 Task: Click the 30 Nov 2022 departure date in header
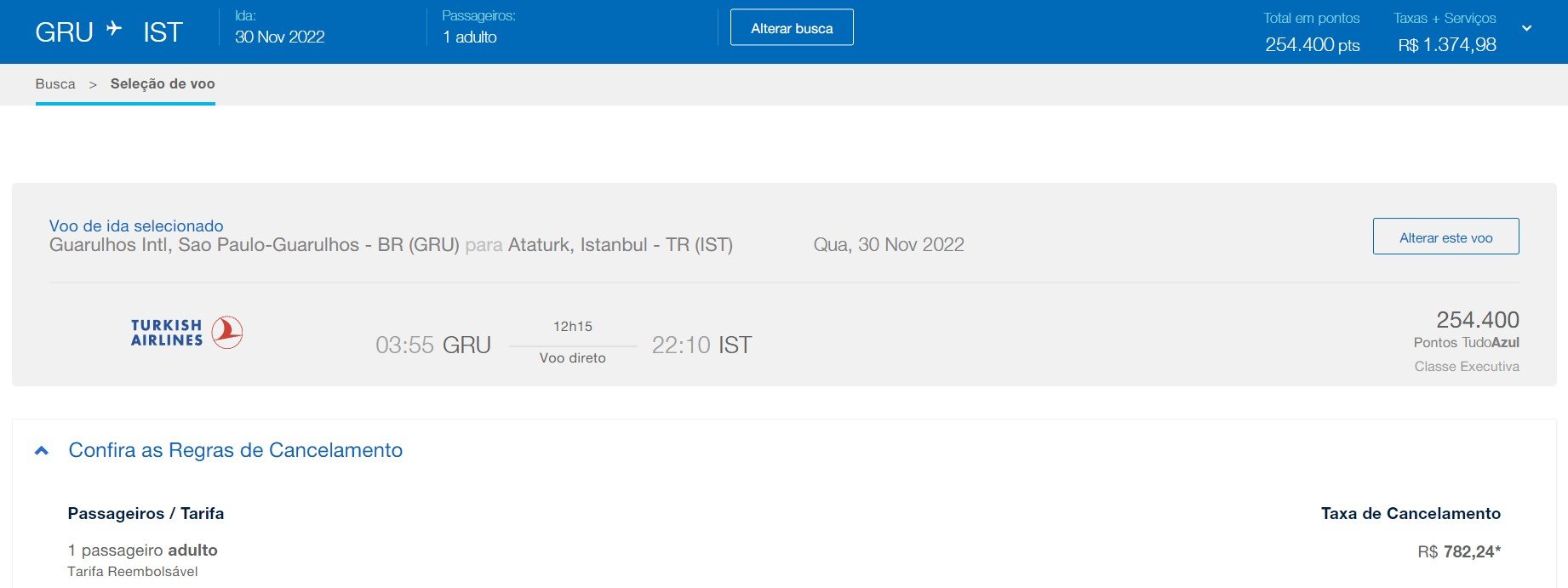[280, 37]
